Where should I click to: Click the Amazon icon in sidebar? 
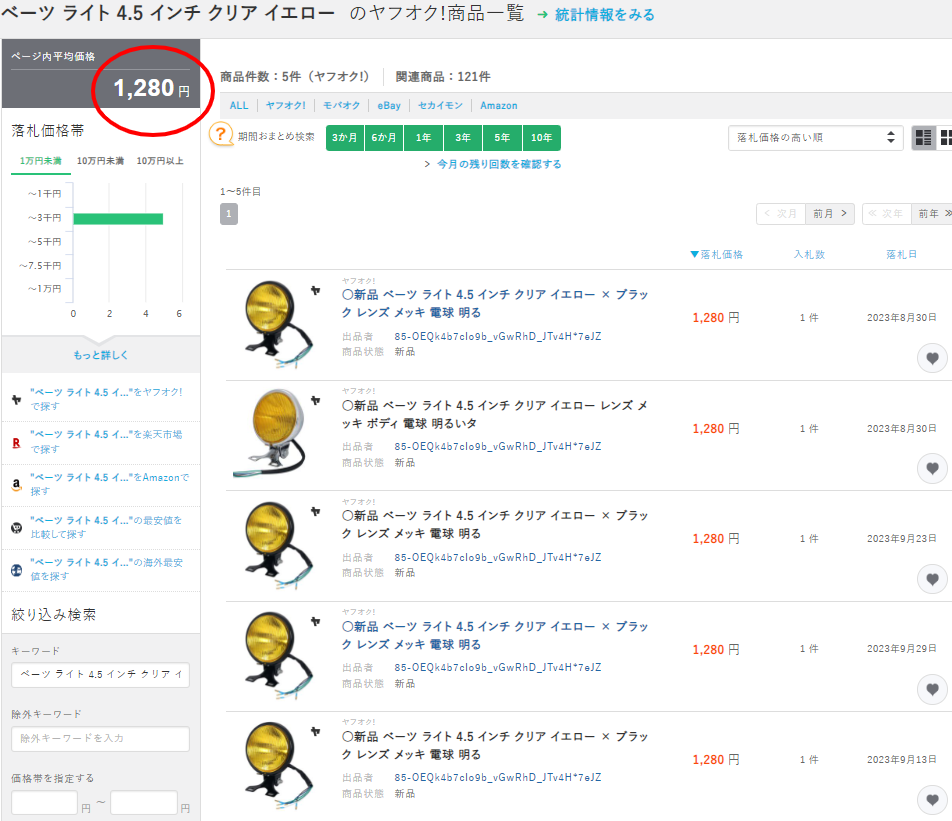tap(16, 485)
